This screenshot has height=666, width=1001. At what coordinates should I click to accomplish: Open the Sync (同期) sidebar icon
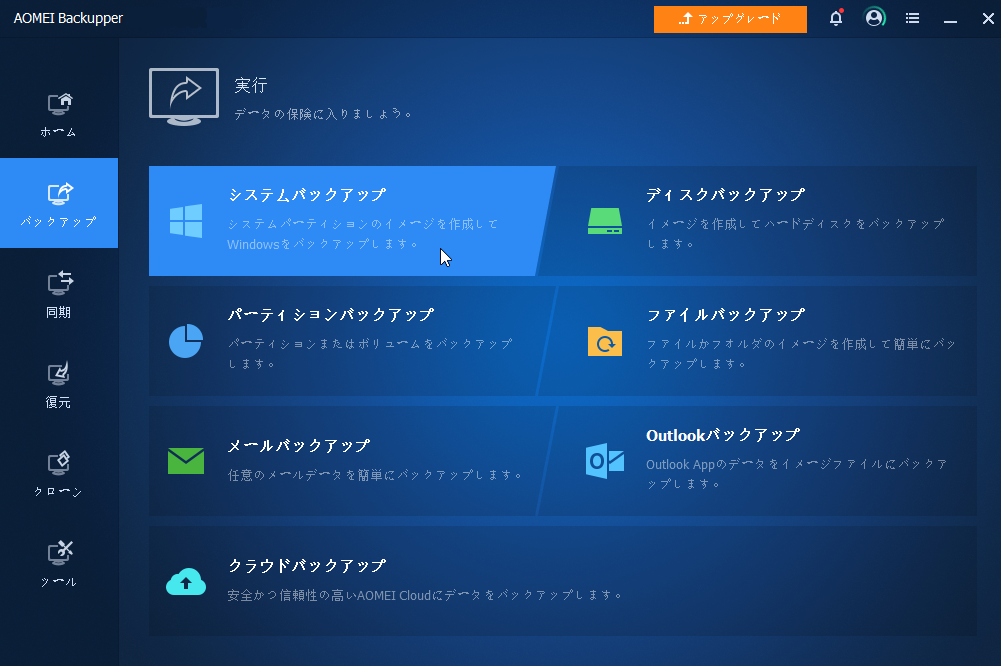(x=59, y=283)
